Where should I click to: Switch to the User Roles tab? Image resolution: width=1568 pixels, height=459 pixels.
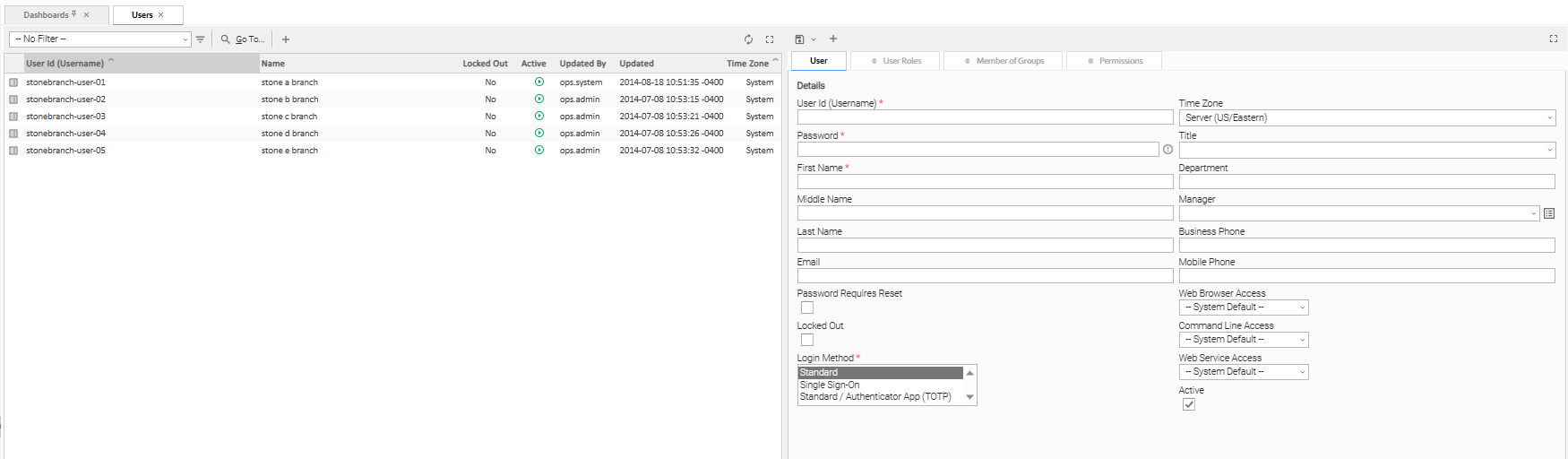click(x=896, y=61)
